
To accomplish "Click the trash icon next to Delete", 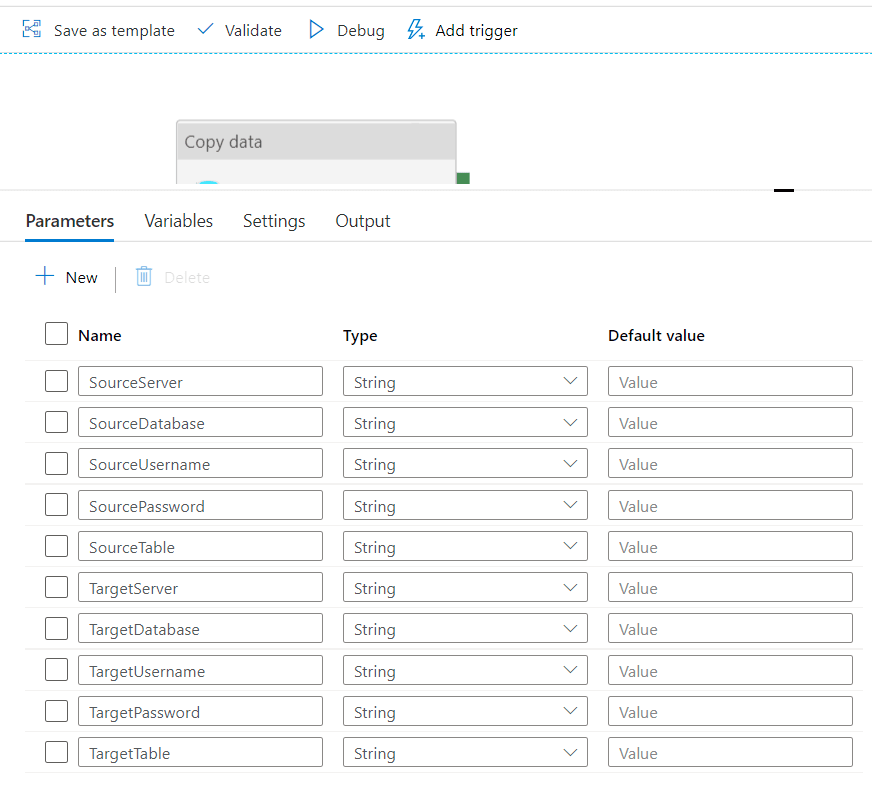I will [143, 277].
